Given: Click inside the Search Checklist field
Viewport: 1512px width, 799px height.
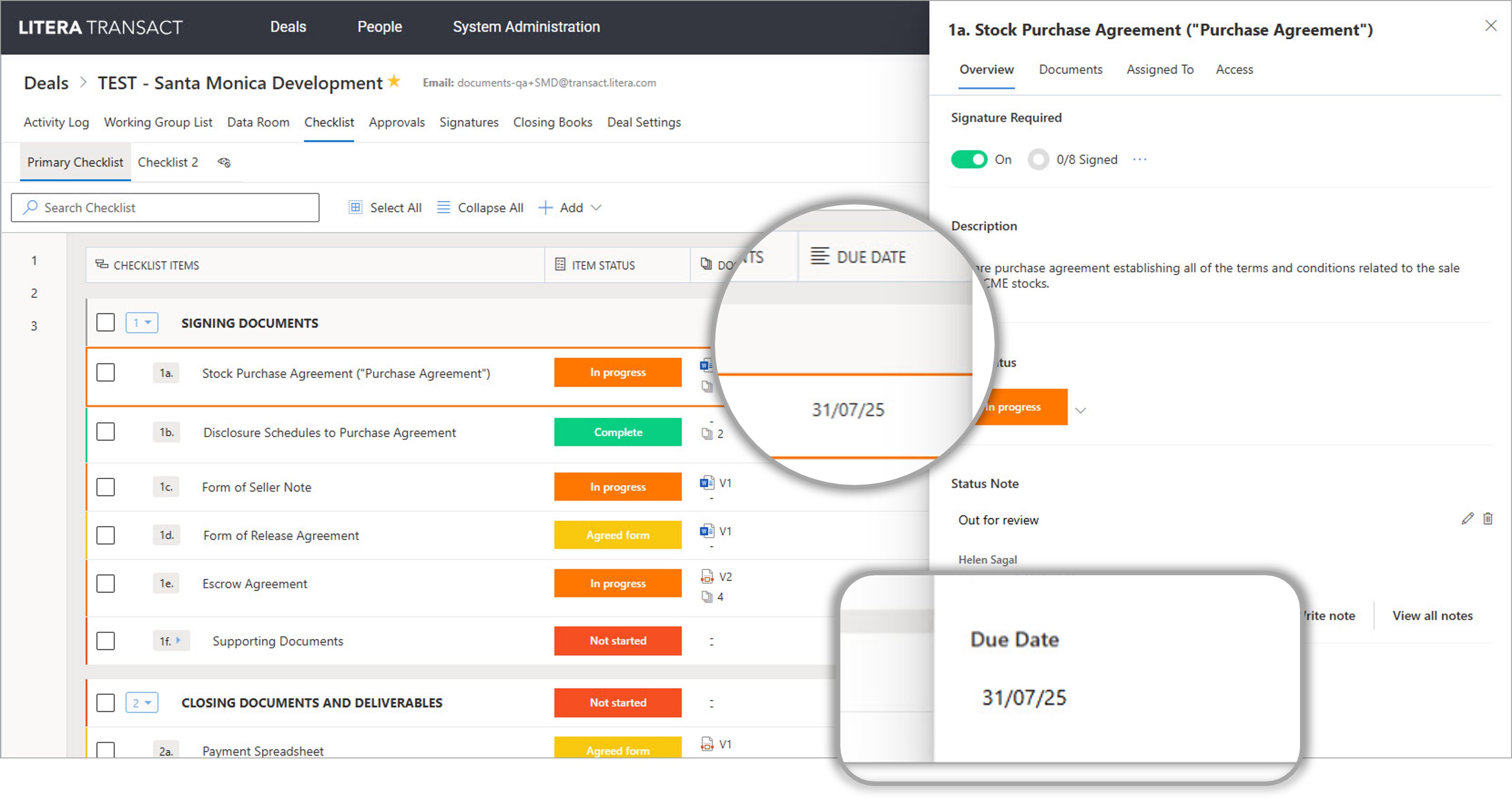Looking at the screenshot, I should (165, 208).
